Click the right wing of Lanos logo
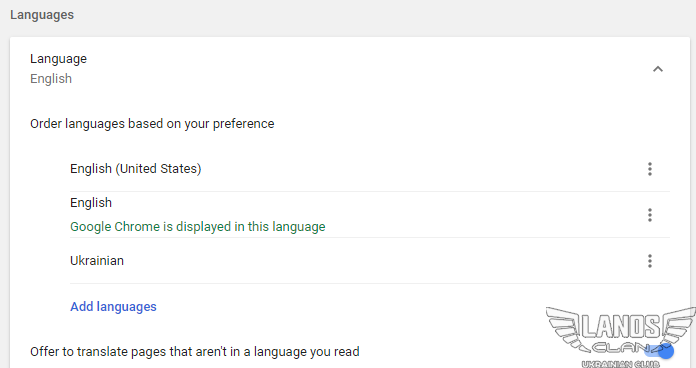696x368 pixels. [x=678, y=326]
